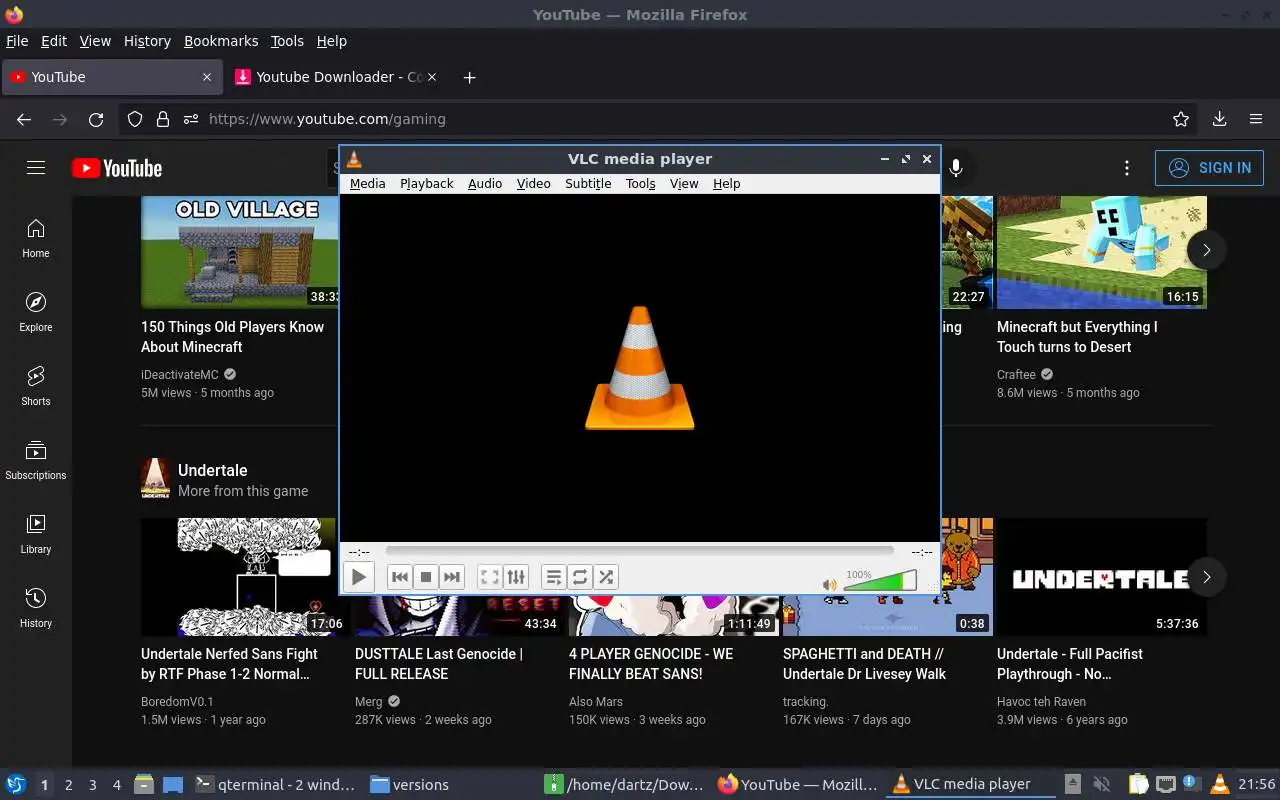Open Firefox File menu
The height and width of the screenshot is (800, 1280).
(x=17, y=41)
